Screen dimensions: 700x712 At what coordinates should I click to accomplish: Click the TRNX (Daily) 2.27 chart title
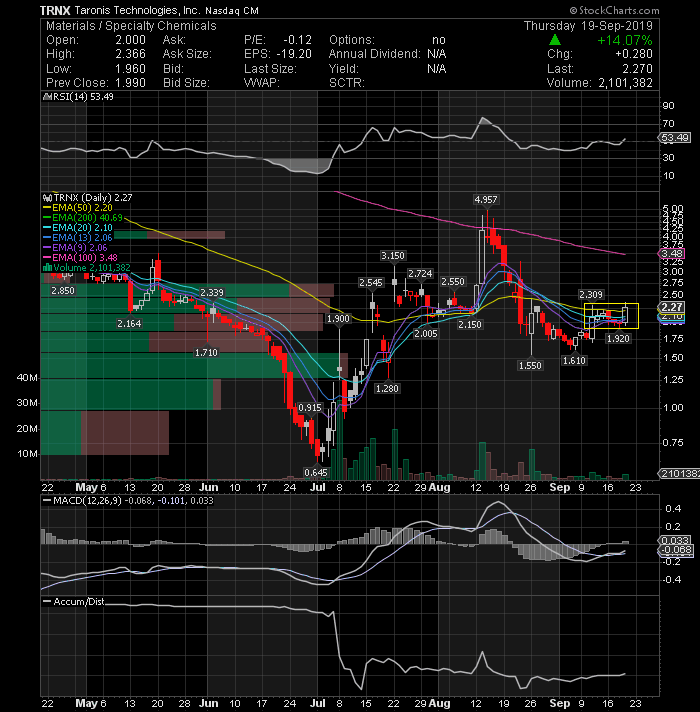tap(93, 198)
